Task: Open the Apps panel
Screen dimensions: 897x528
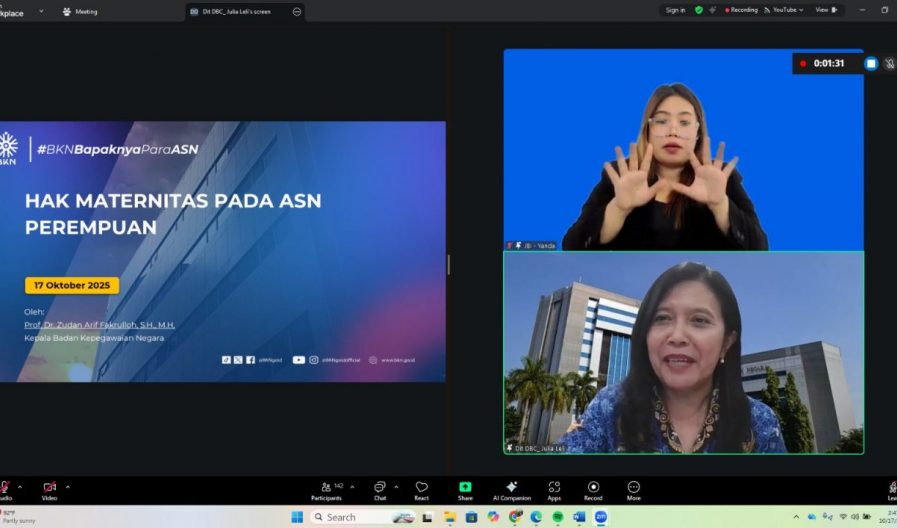Action: click(x=554, y=488)
